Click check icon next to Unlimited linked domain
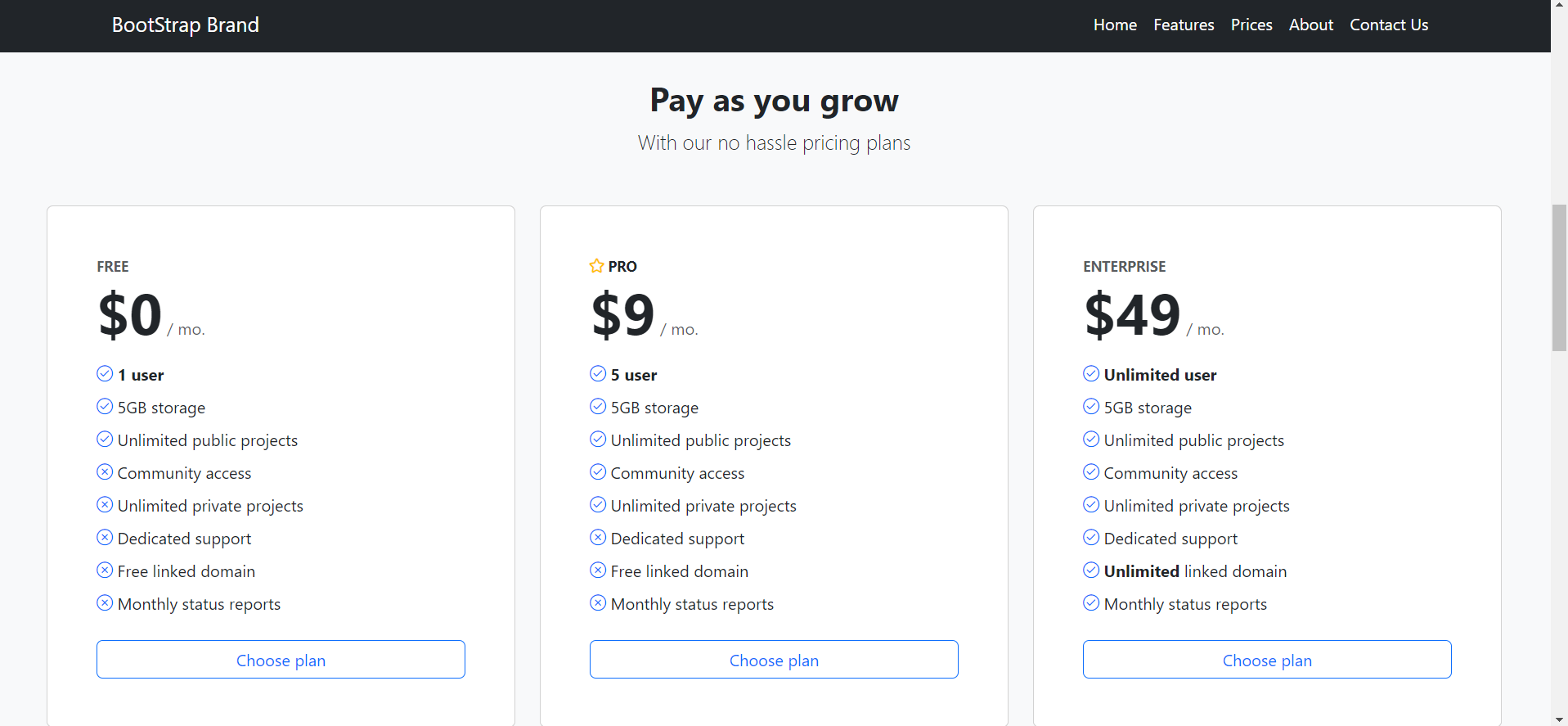 [1091, 570]
